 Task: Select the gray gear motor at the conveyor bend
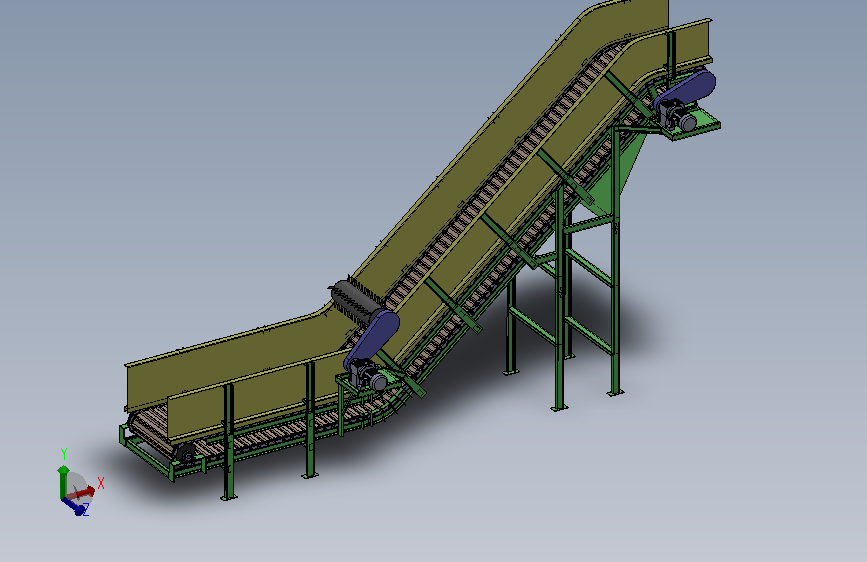[x=369, y=377]
